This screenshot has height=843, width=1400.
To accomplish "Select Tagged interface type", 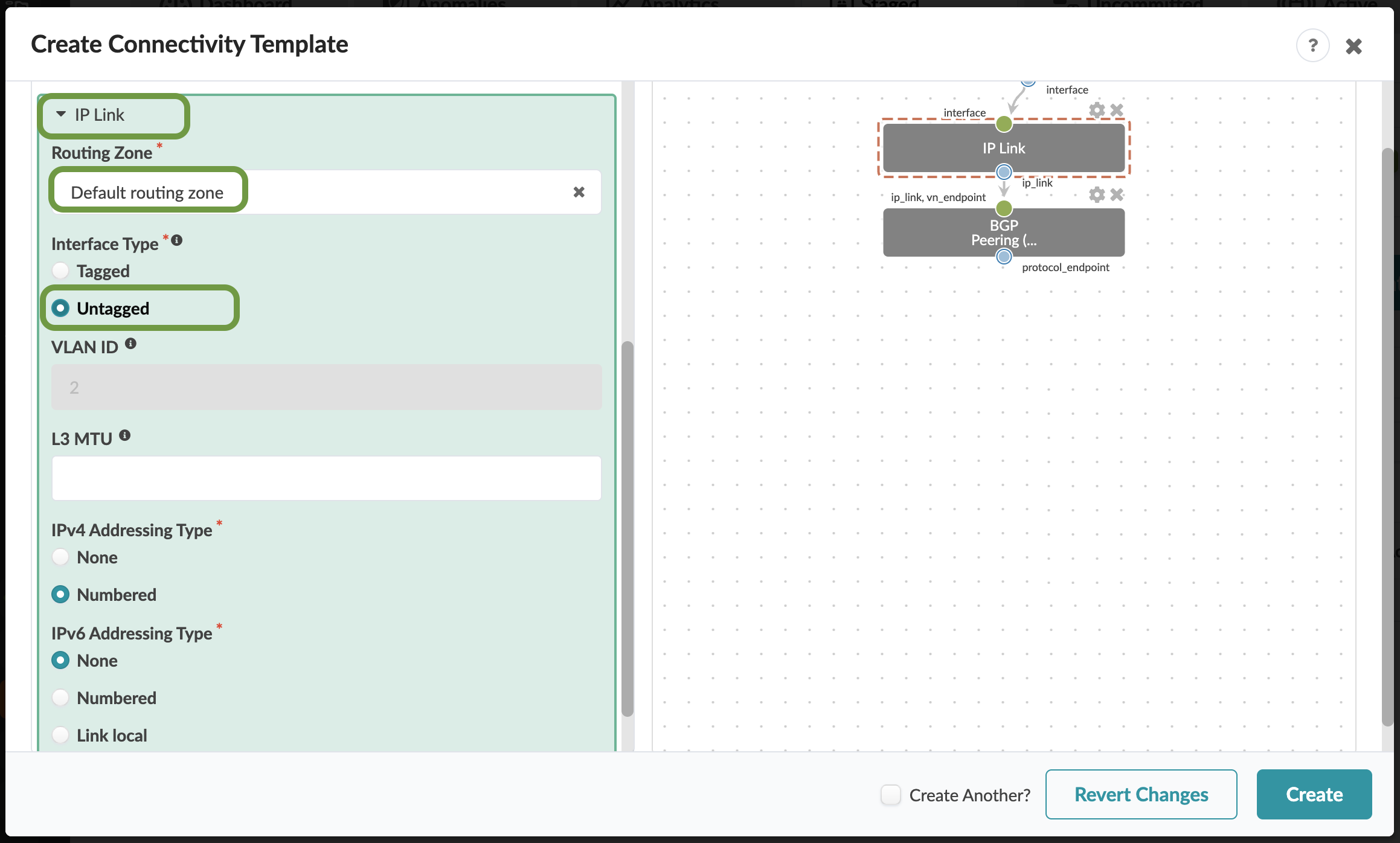I will 60,271.
